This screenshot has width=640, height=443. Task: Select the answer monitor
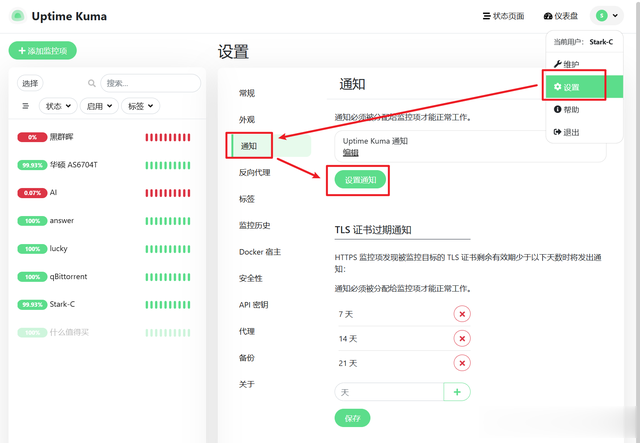(x=104, y=221)
